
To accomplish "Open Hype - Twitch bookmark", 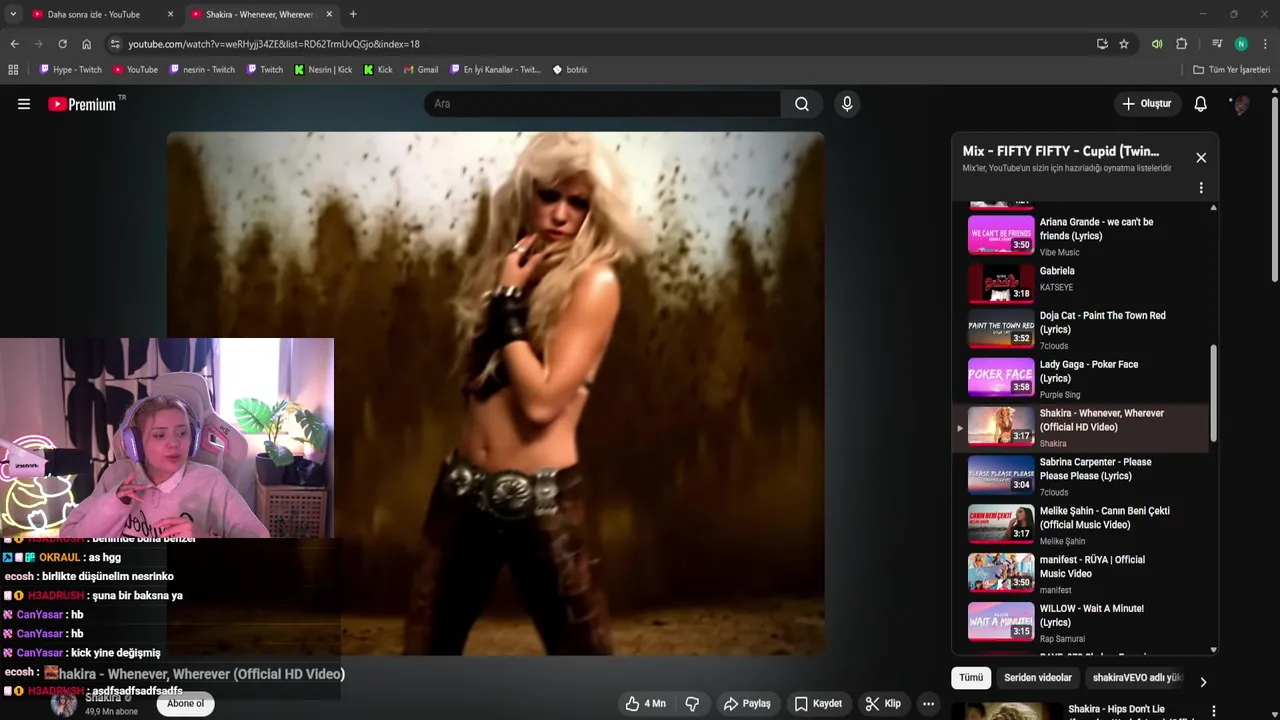I will point(70,70).
